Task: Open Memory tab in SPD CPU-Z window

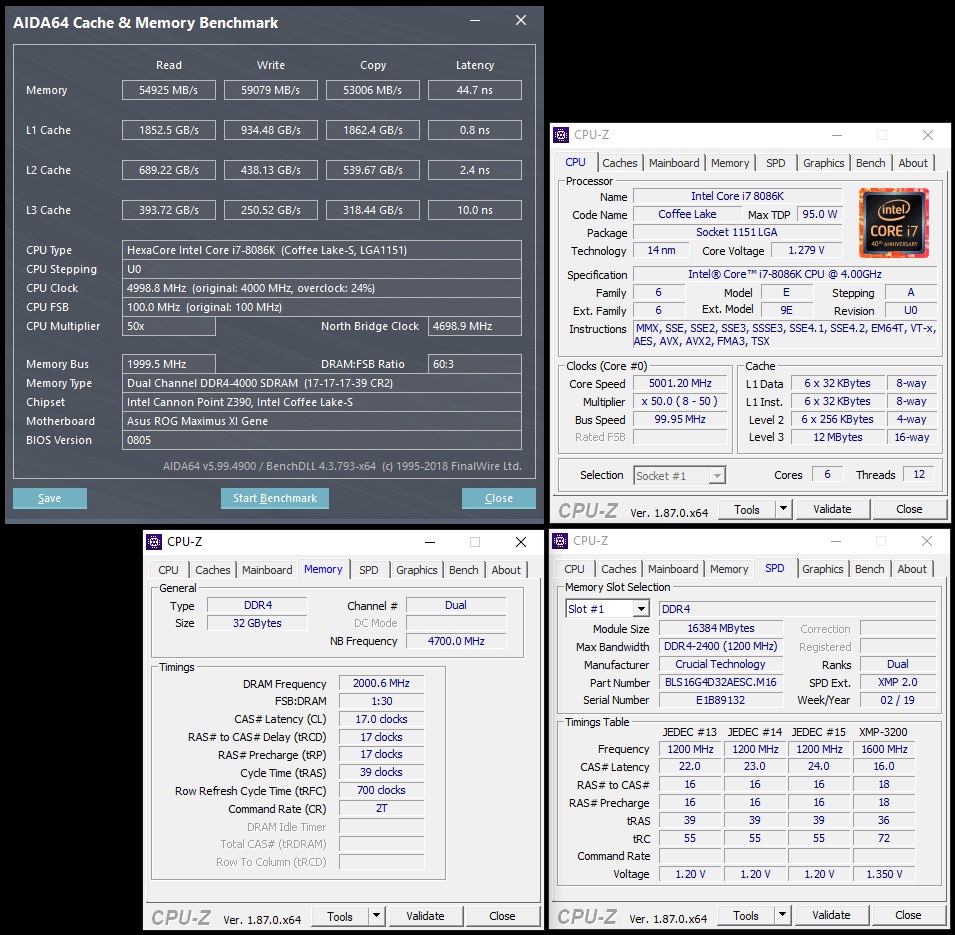Action: [729, 568]
